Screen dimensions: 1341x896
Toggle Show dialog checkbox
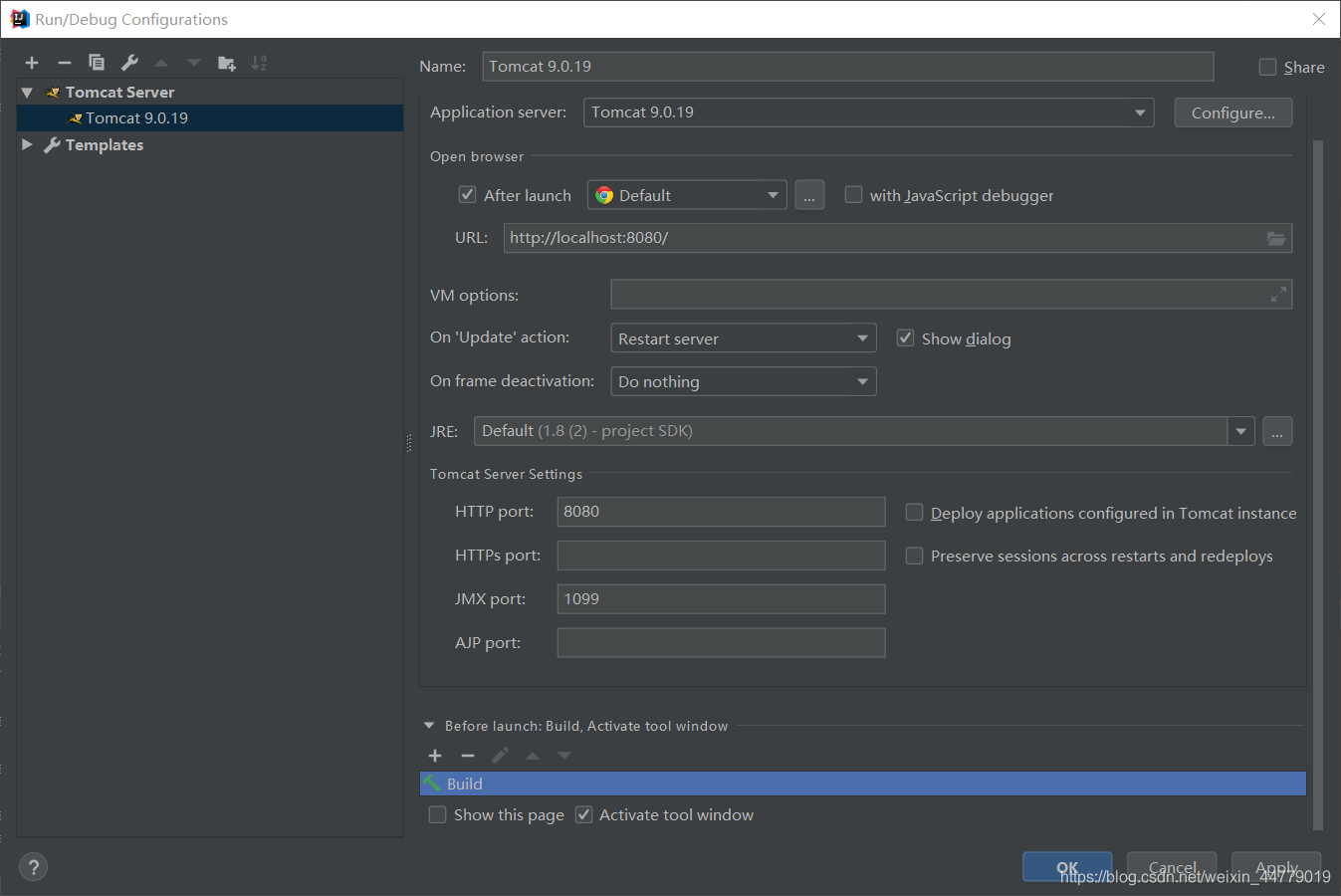905,337
